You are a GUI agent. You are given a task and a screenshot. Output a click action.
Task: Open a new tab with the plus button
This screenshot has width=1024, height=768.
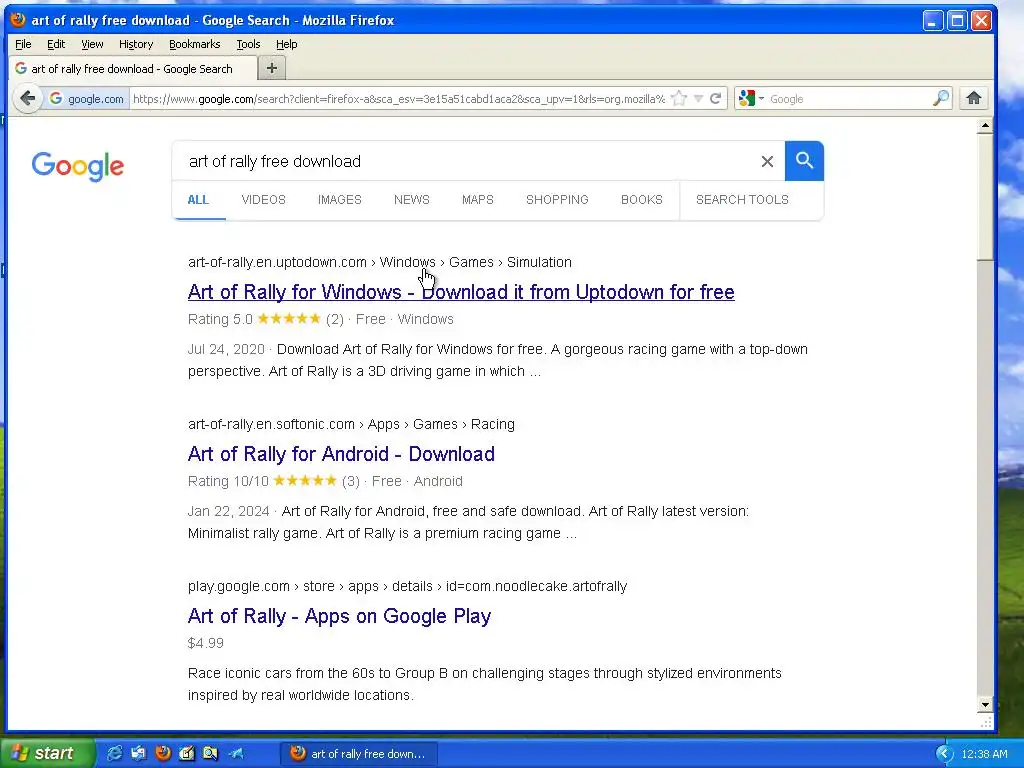coord(272,68)
